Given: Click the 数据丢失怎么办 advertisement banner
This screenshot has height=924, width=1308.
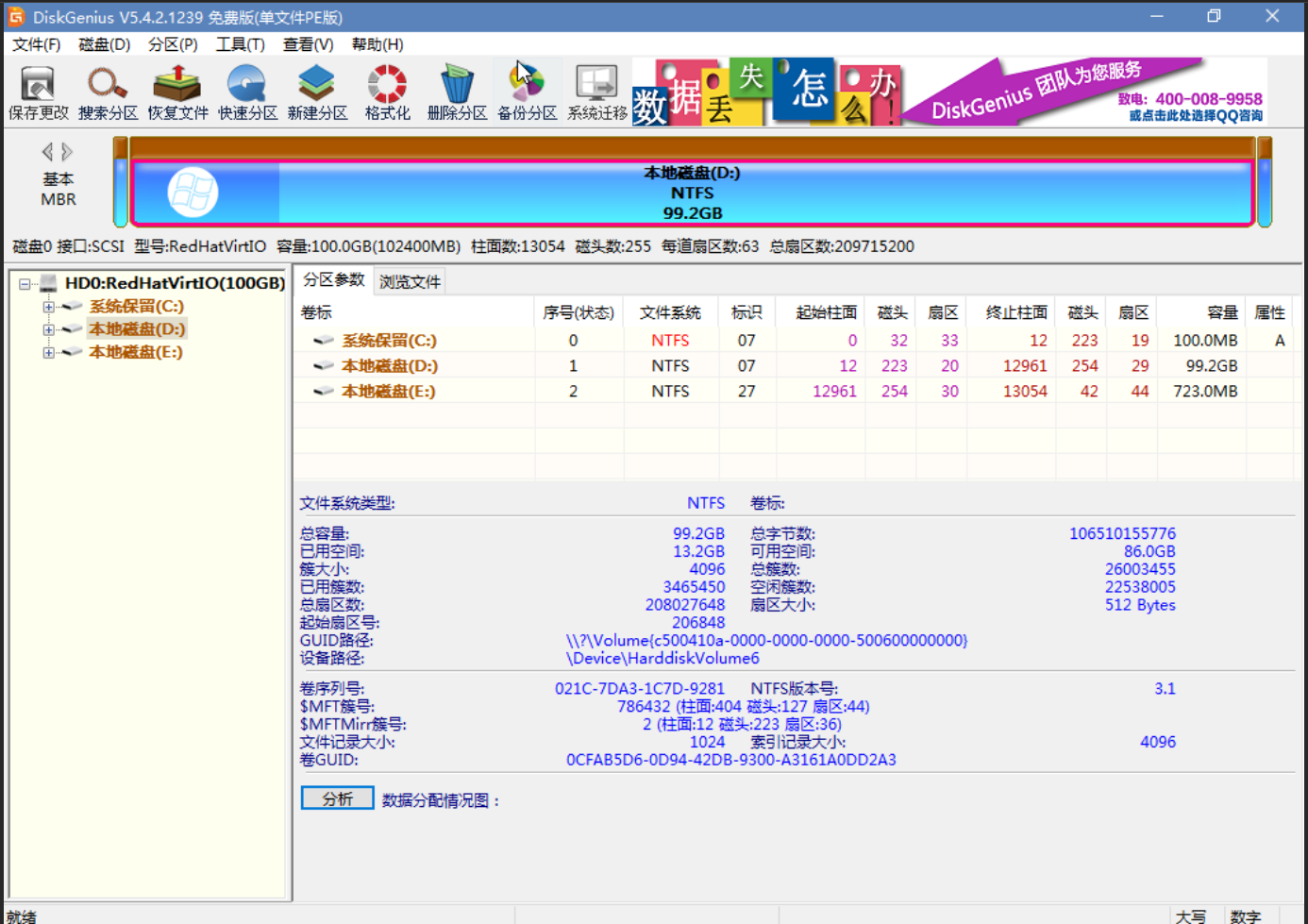Looking at the screenshot, I should (766, 92).
